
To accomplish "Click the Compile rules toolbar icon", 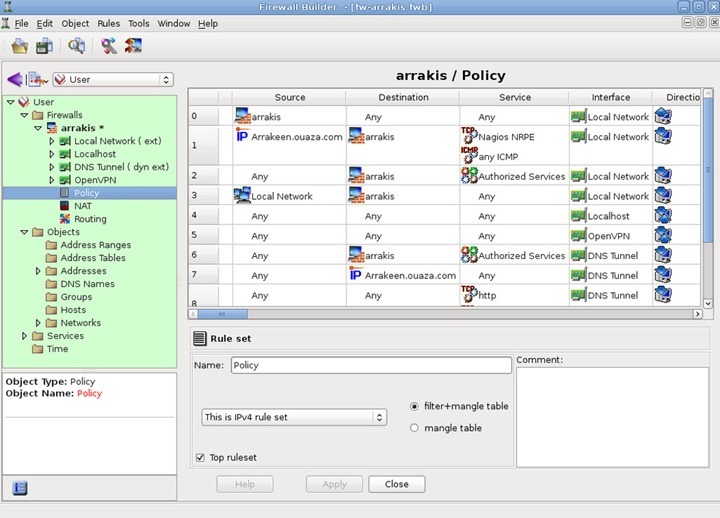I will (109, 46).
